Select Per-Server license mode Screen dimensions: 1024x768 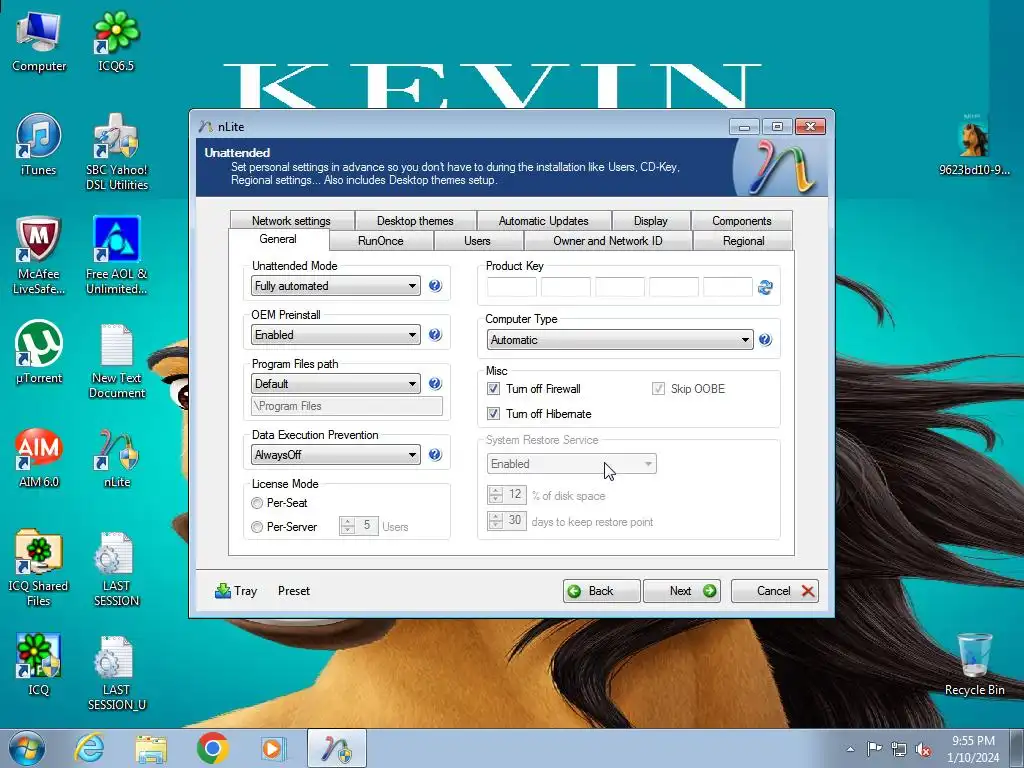tap(257, 527)
